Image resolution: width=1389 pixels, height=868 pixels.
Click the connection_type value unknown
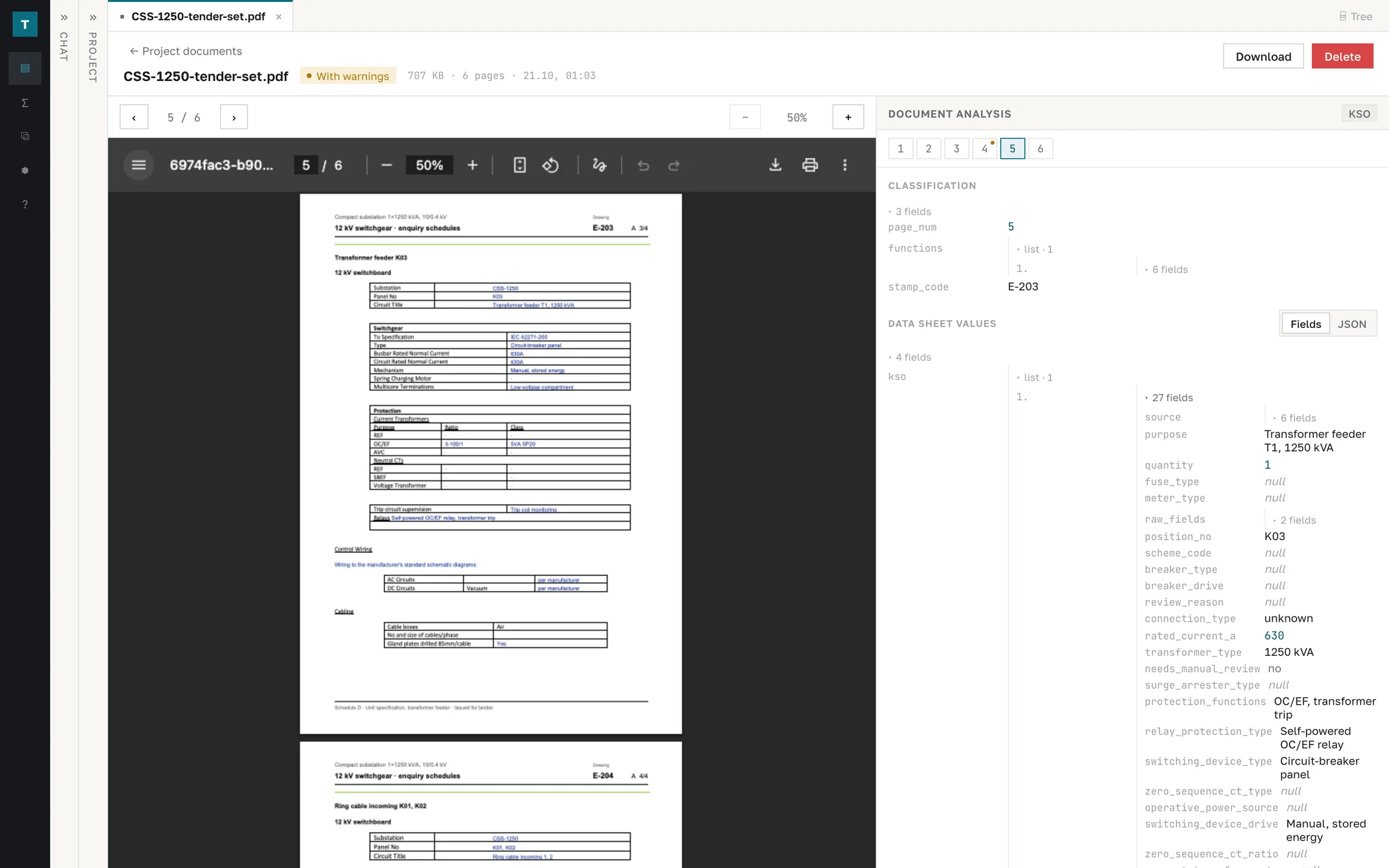click(x=1289, y=619)
